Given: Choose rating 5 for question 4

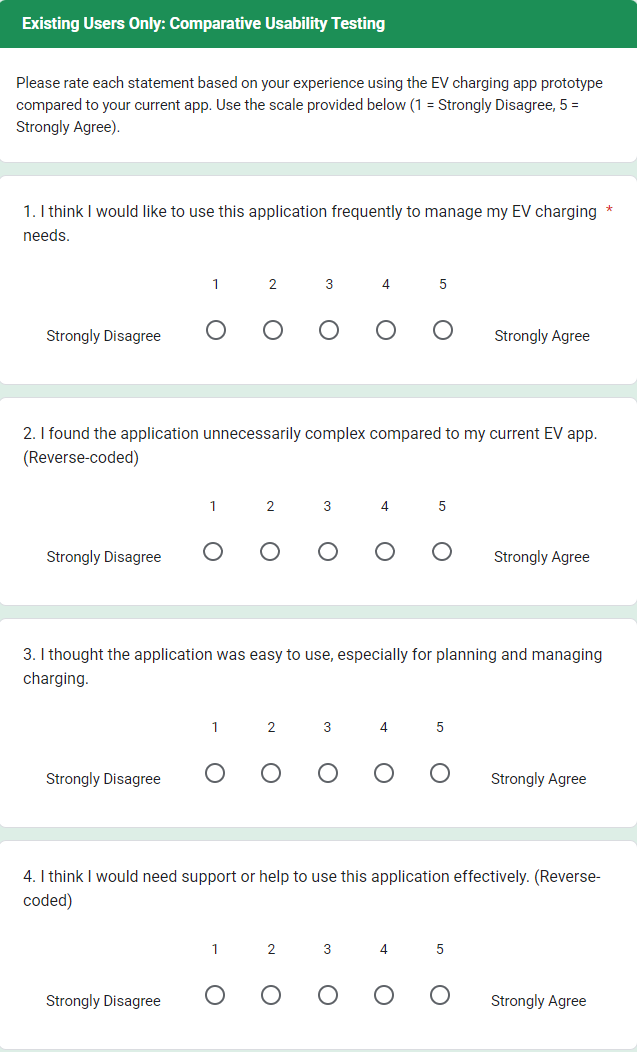Looking at the screenshot, I should (439, 995).
